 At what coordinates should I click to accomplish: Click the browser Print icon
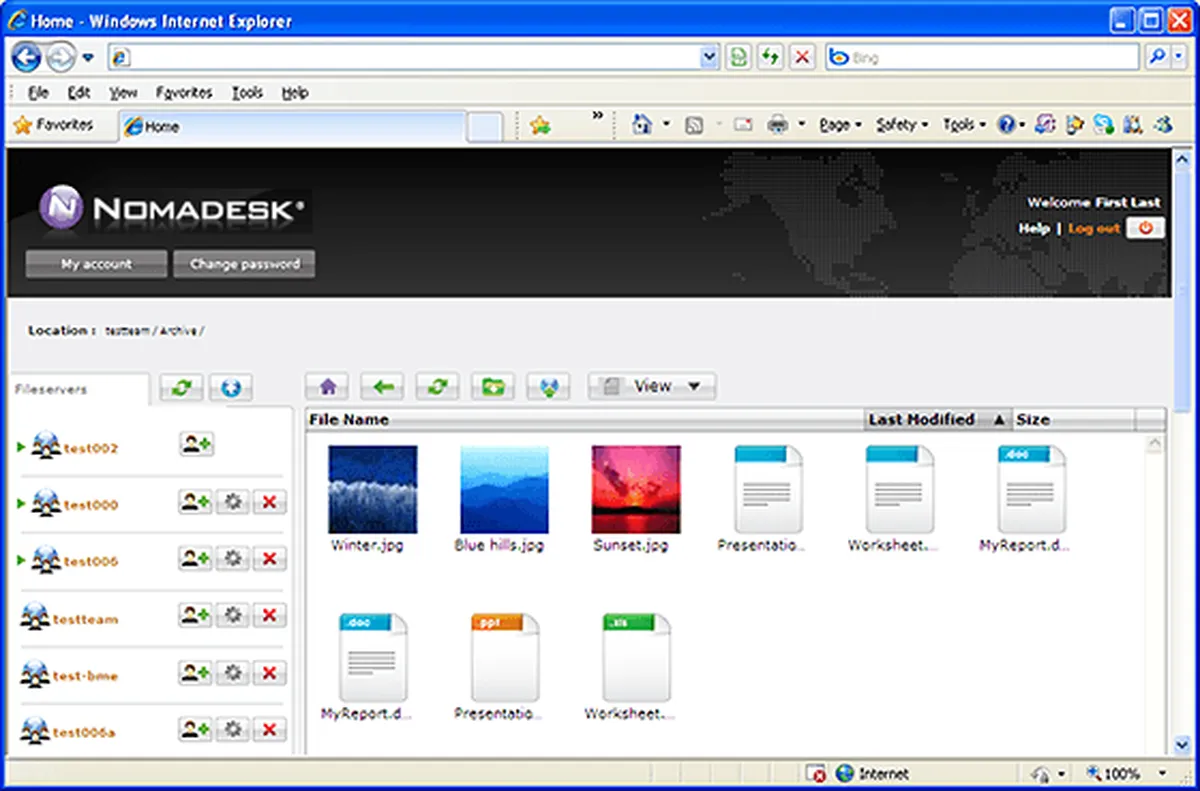[778, 125]
